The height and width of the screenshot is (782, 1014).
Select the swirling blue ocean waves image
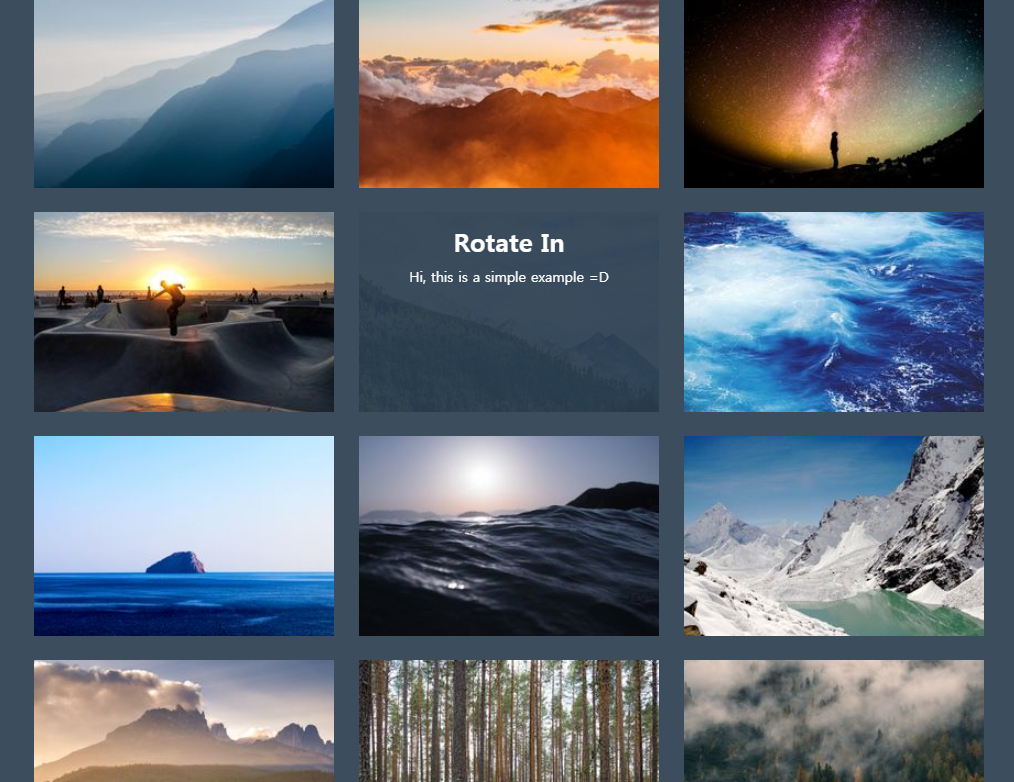(x=834, y=312)
